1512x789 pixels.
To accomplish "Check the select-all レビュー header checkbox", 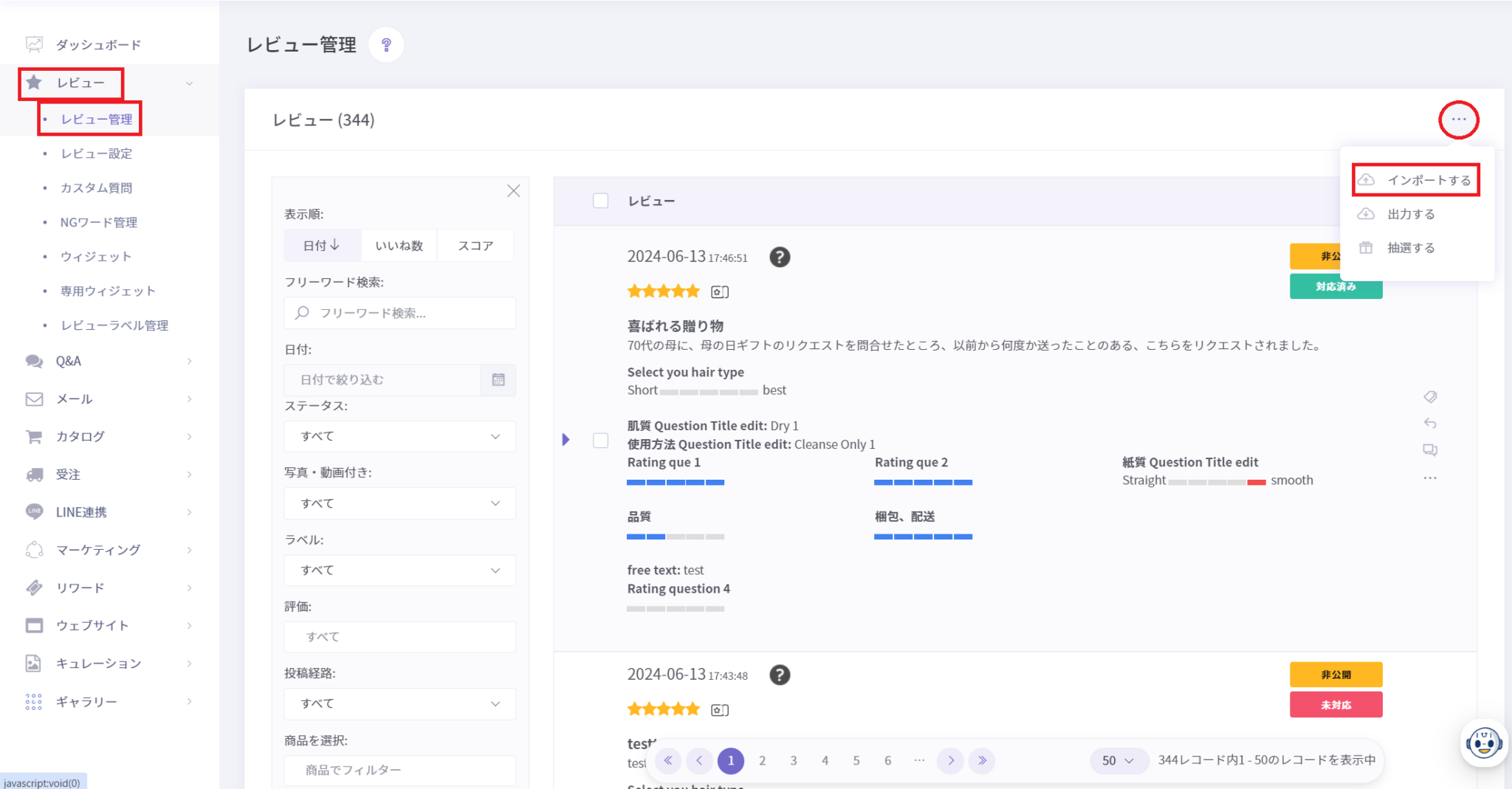I will [x=601, y=201].
